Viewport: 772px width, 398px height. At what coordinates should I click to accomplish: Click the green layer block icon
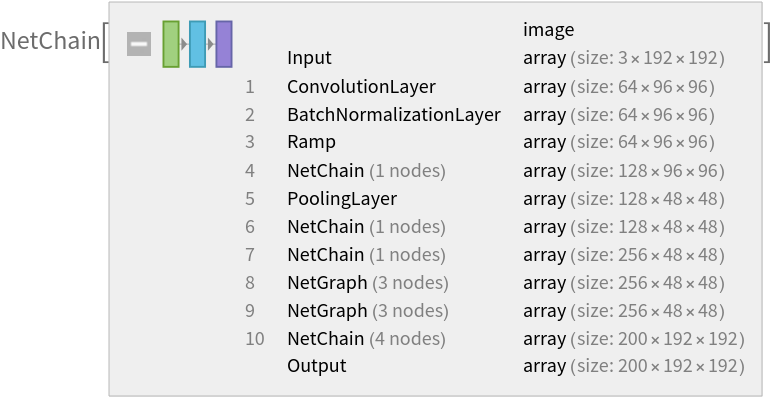[x=171, y=44]
